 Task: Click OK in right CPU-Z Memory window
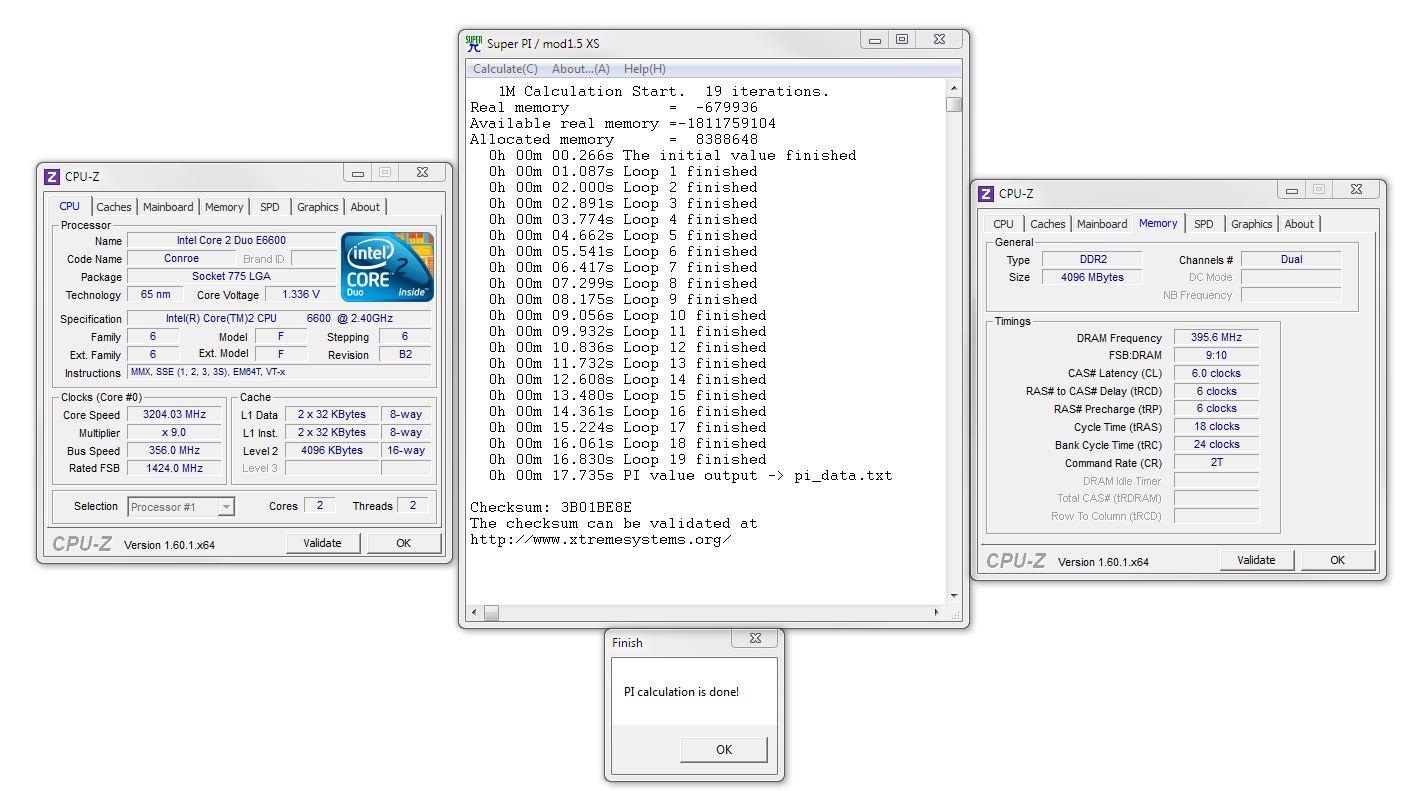[1337, 560]
